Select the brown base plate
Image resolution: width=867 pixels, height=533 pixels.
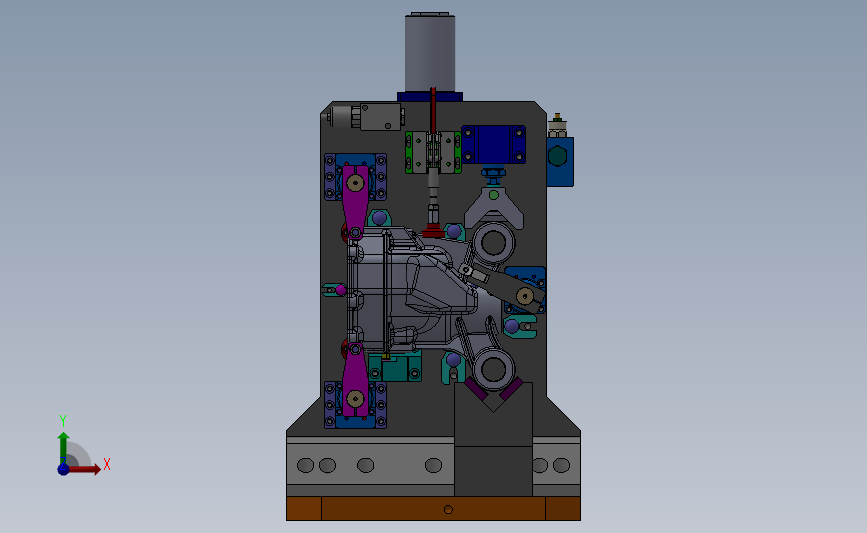point(433,508)
